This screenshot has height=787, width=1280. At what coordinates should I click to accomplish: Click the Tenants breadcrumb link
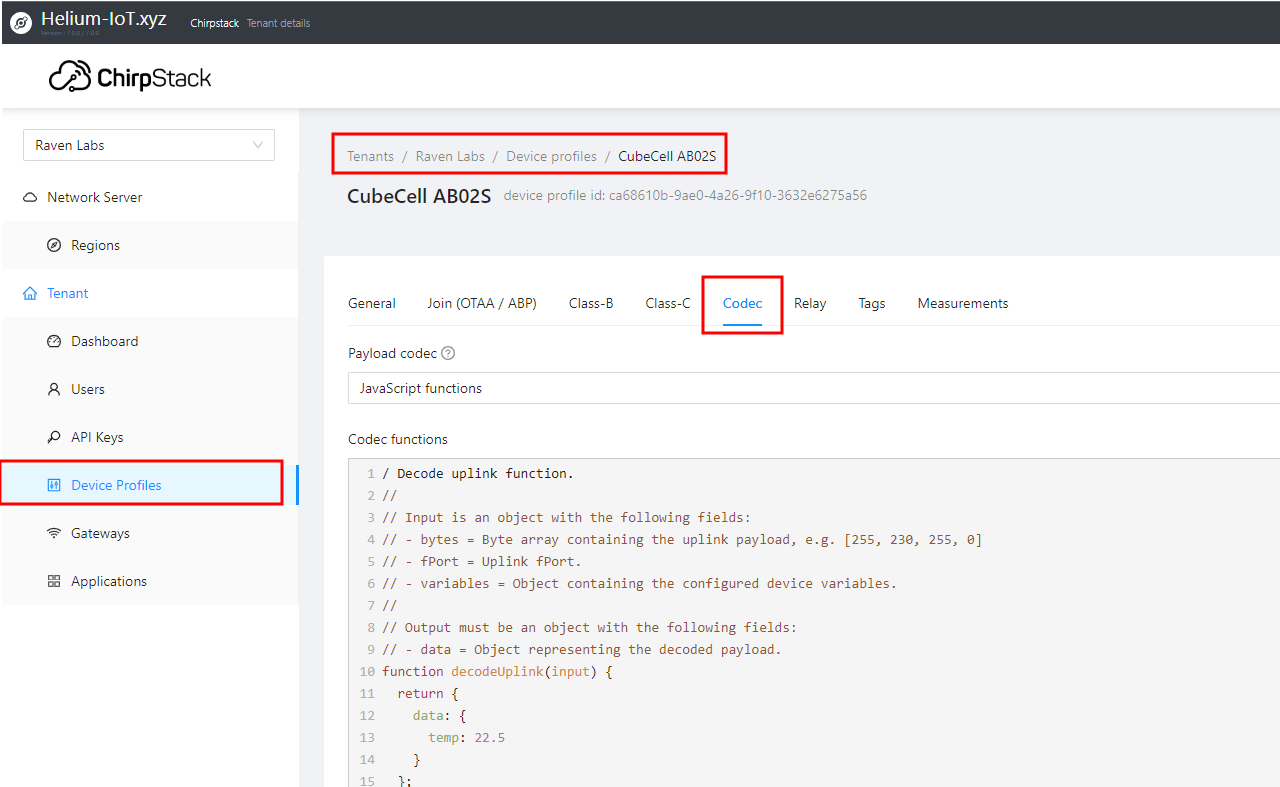click(x=370, y=156)
